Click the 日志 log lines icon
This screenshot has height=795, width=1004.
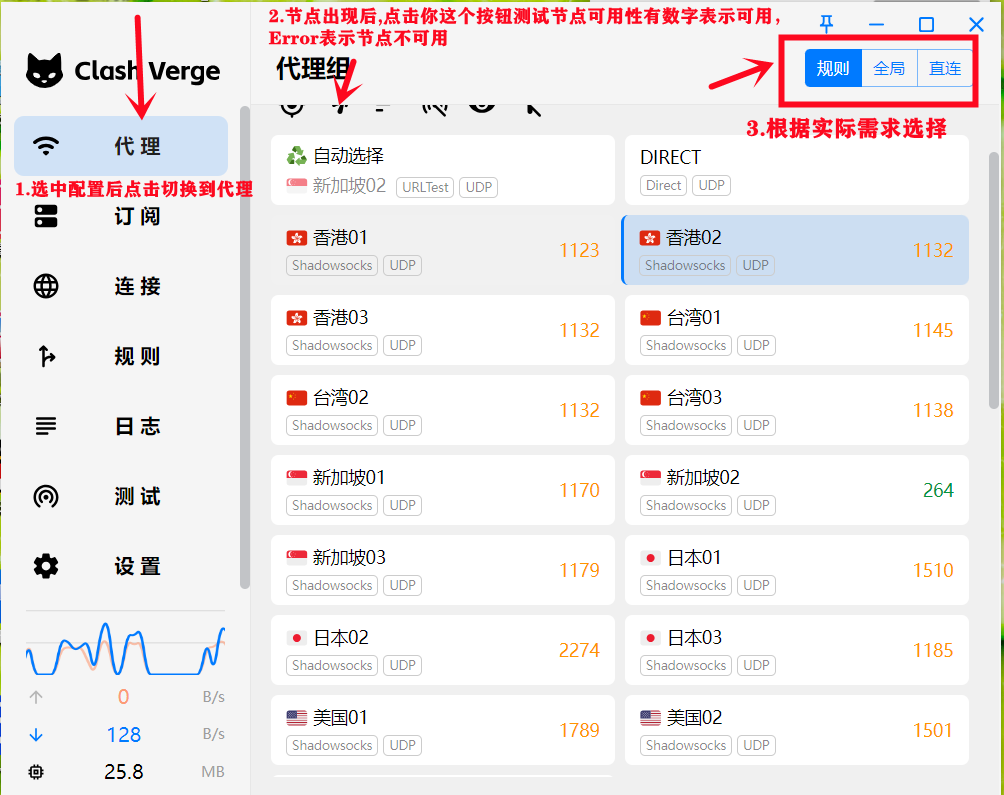point(46,426)
